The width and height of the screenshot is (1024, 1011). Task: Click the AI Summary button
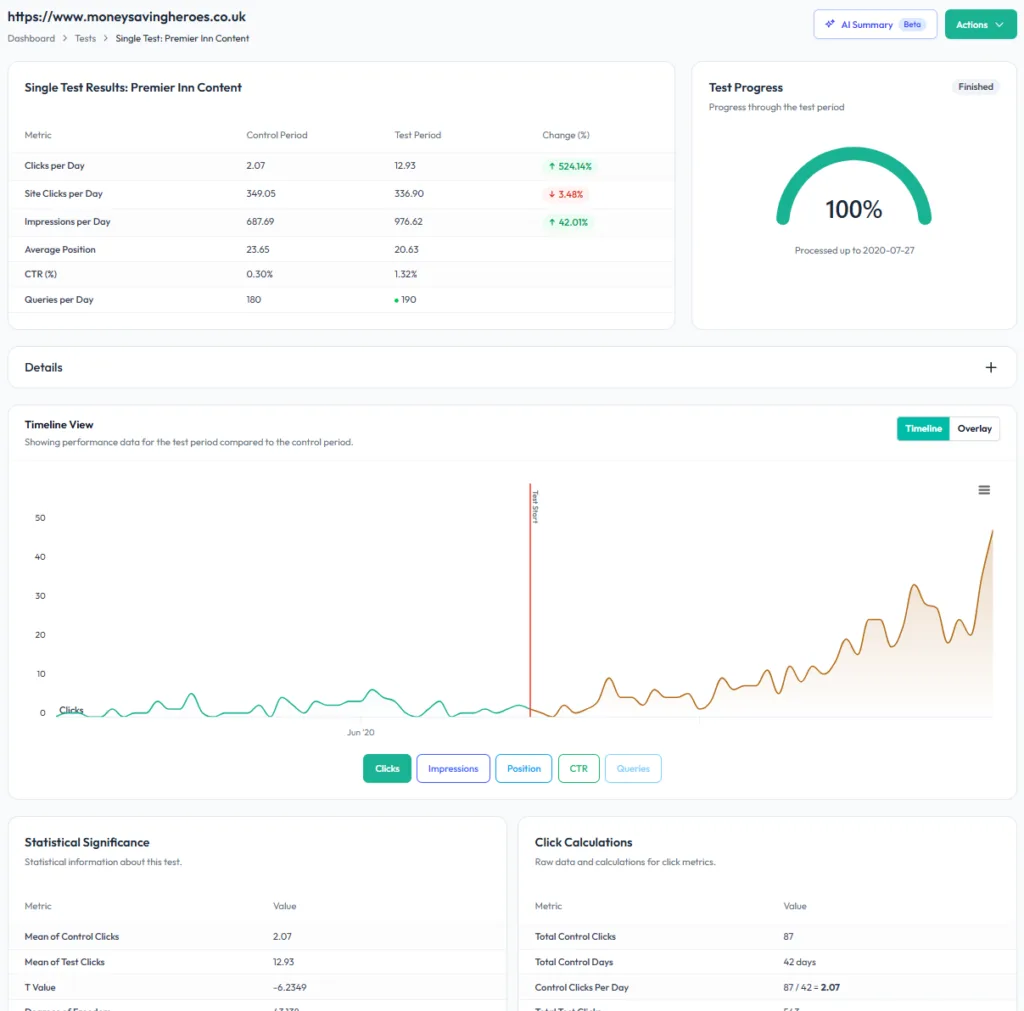pos(874,24)
